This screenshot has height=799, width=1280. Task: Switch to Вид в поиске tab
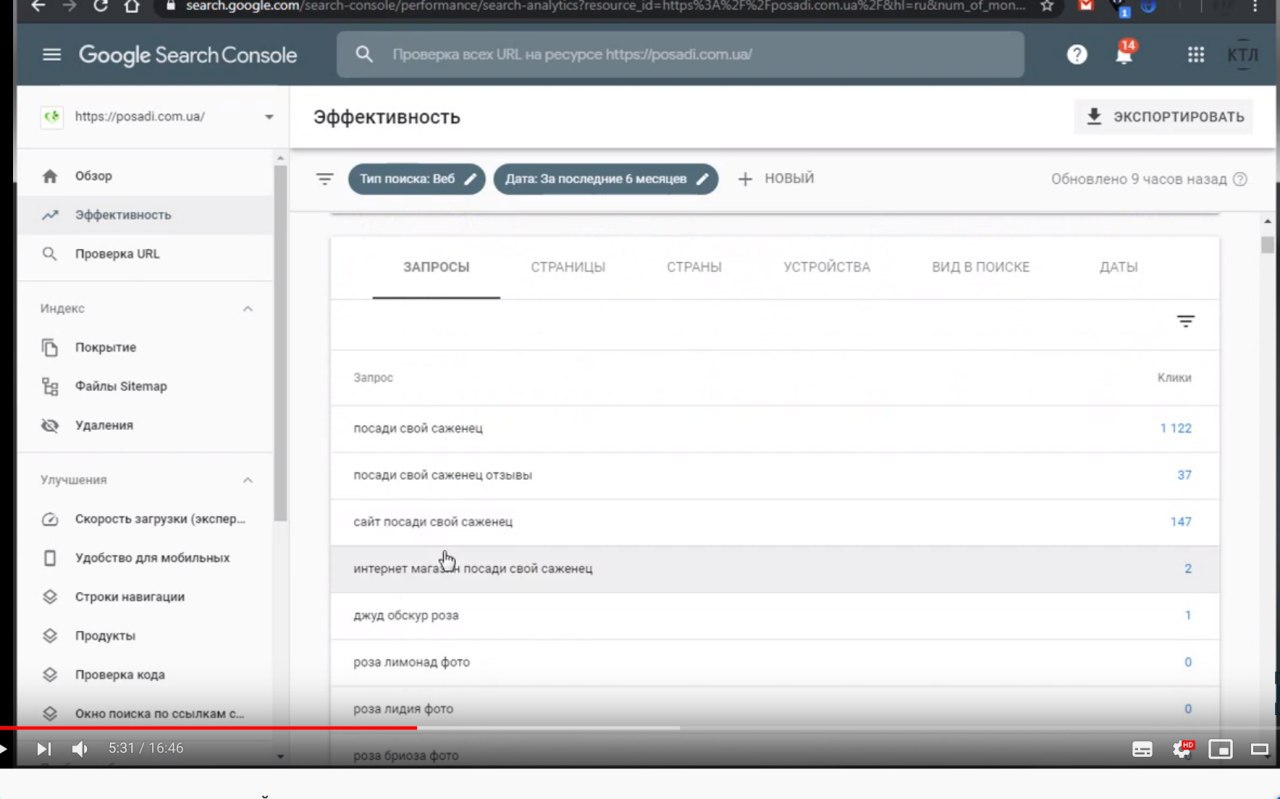(x=981, y=267)
